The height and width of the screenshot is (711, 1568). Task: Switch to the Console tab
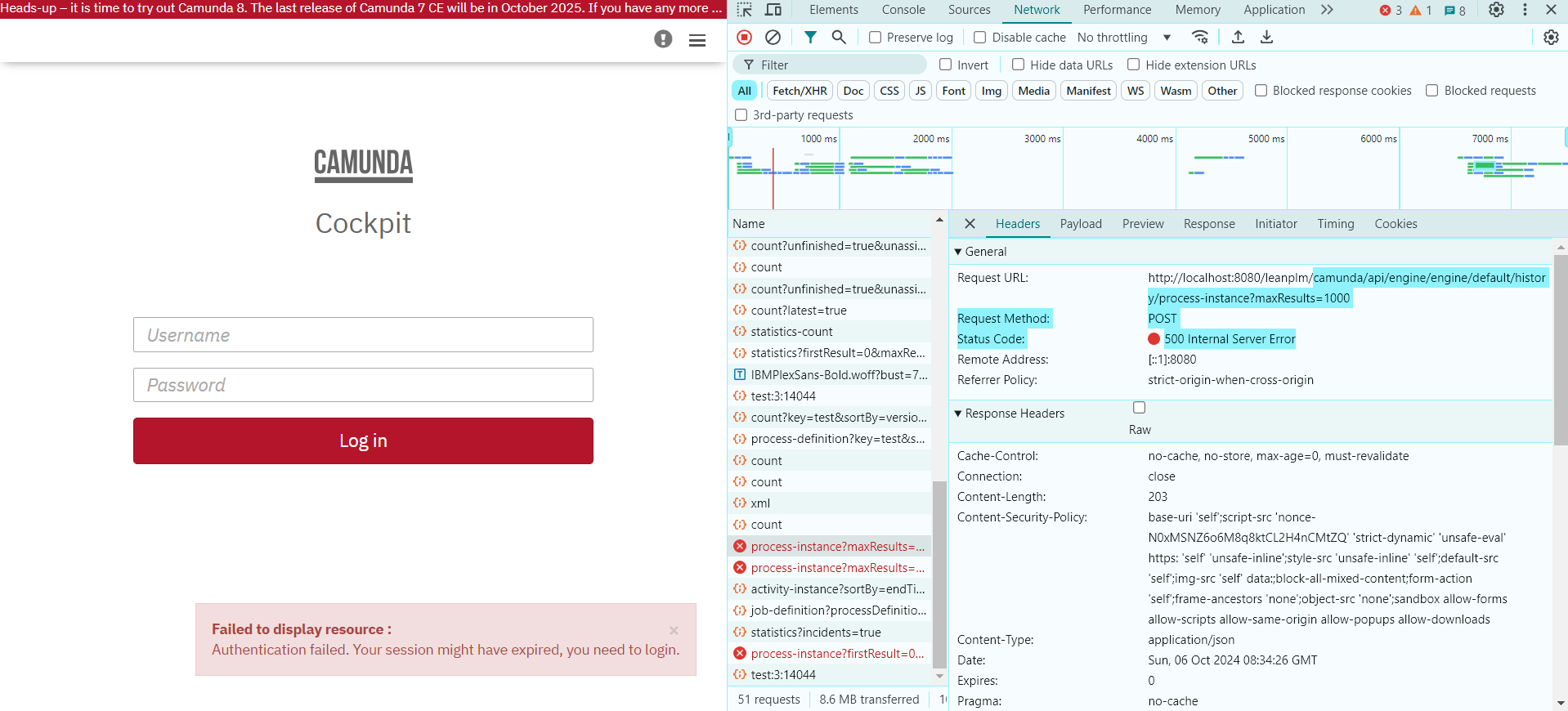tap(903, 10)
